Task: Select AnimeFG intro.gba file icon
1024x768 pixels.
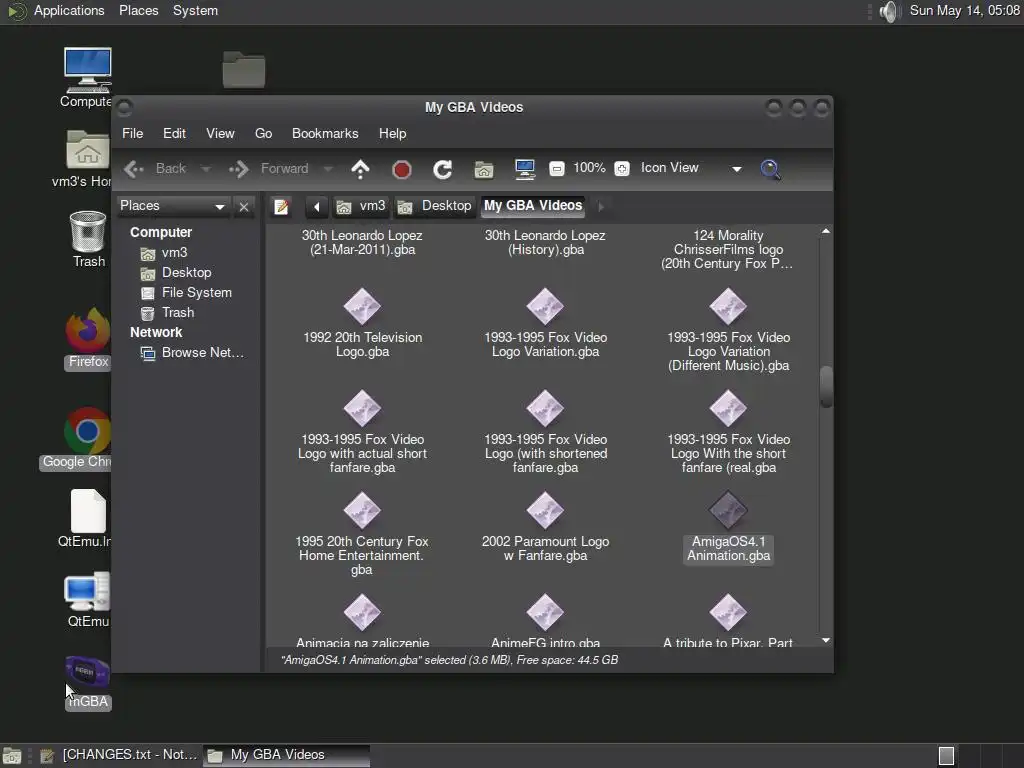Action: [x=545, y=612]
